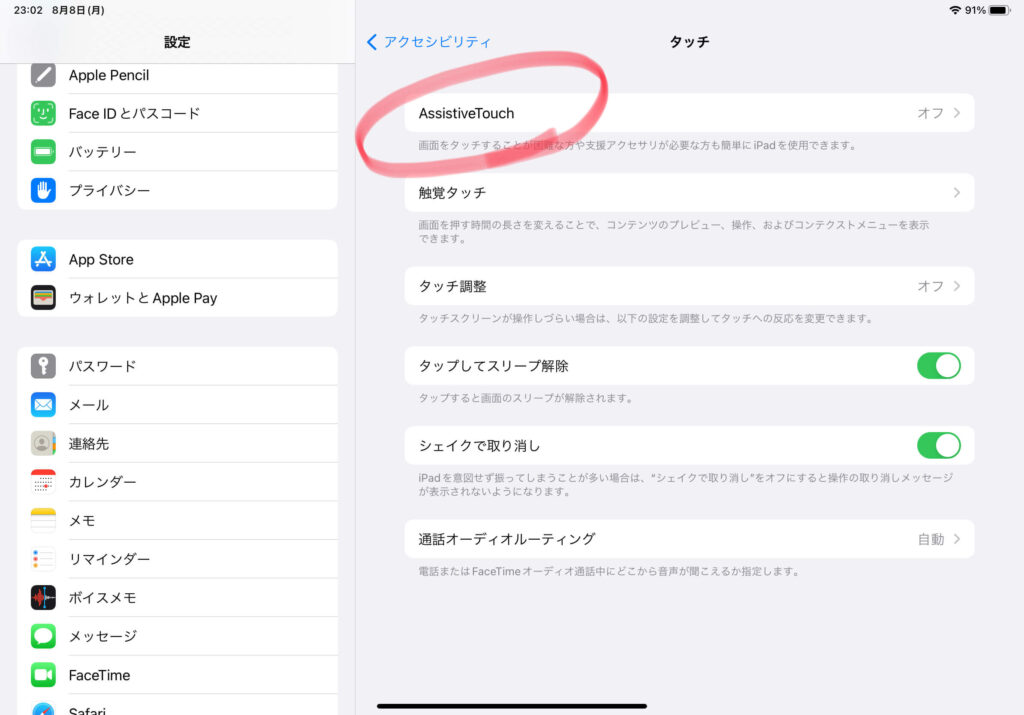Image resolution: width=1024 pixels, height=715 pixels.
Task: Open the ボイスメモ waveform icon
Action: (x=43, y=597)
